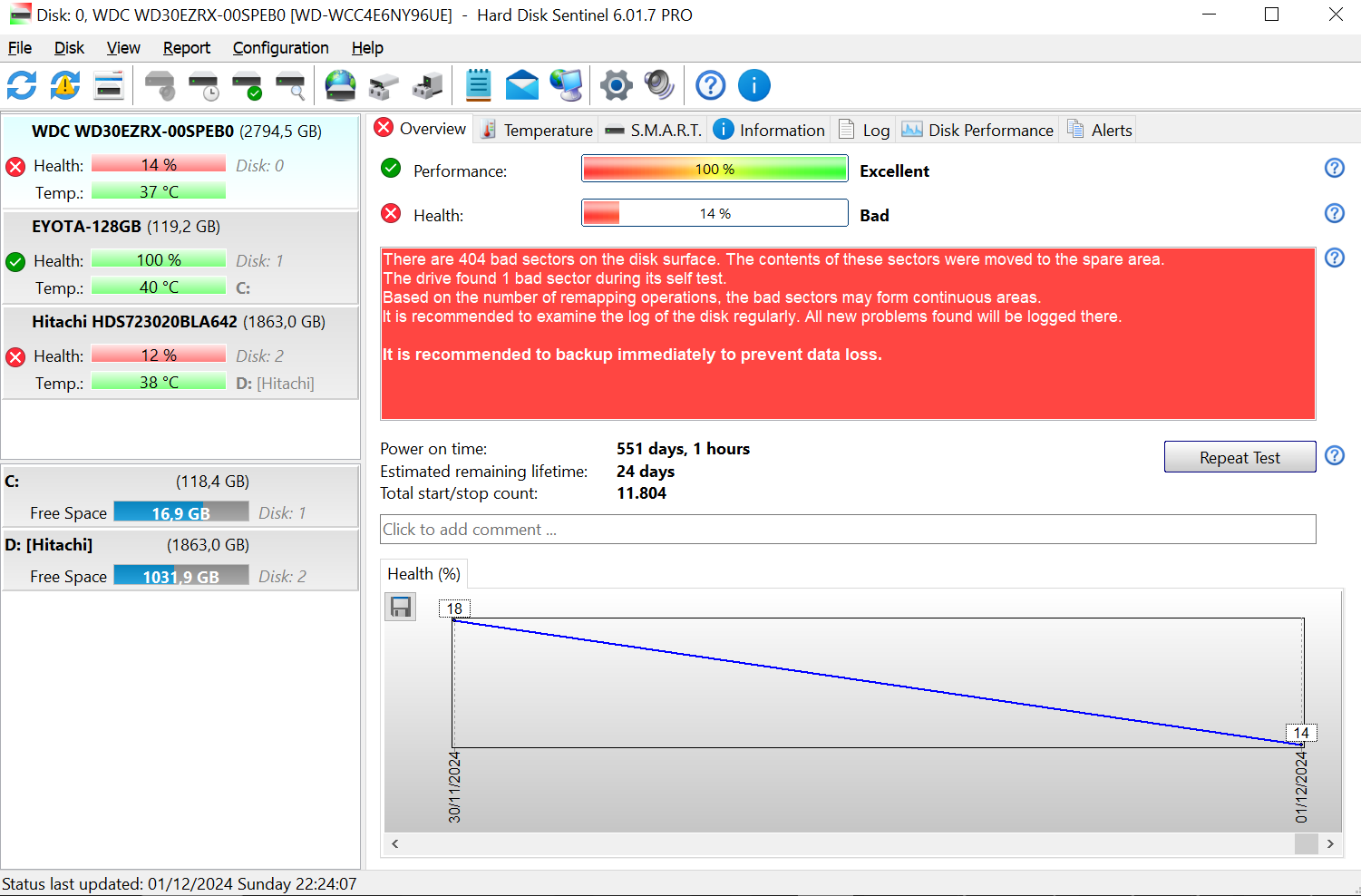Click the globe over disk toolbar icon

coord(341,86)
